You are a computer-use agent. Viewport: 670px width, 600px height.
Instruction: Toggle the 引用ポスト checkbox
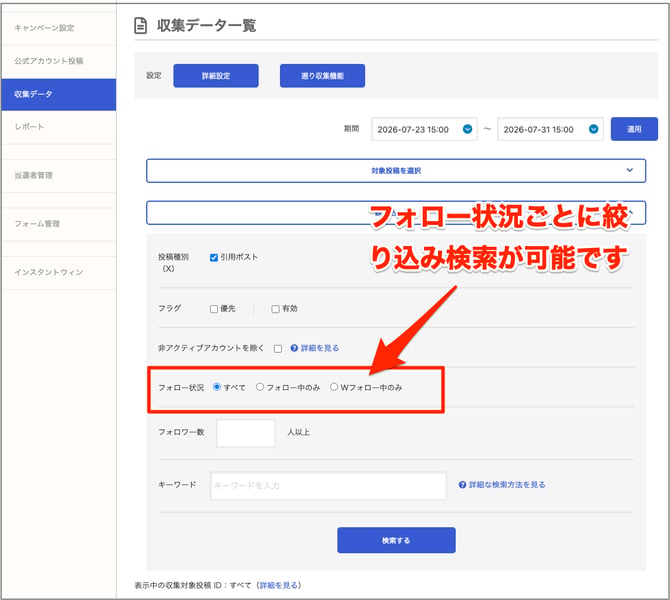(x=214, y=257)
